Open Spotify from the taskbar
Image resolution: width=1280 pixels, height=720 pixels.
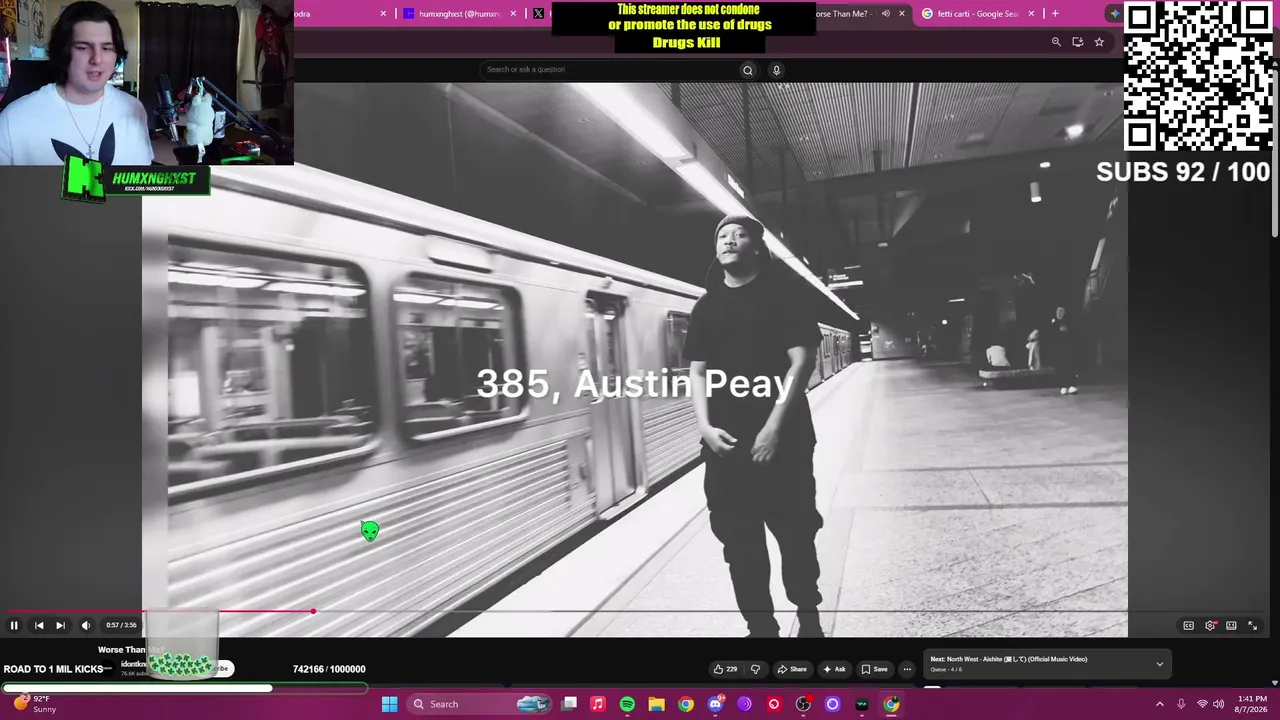pyautogui.click(x=627, y=704)
